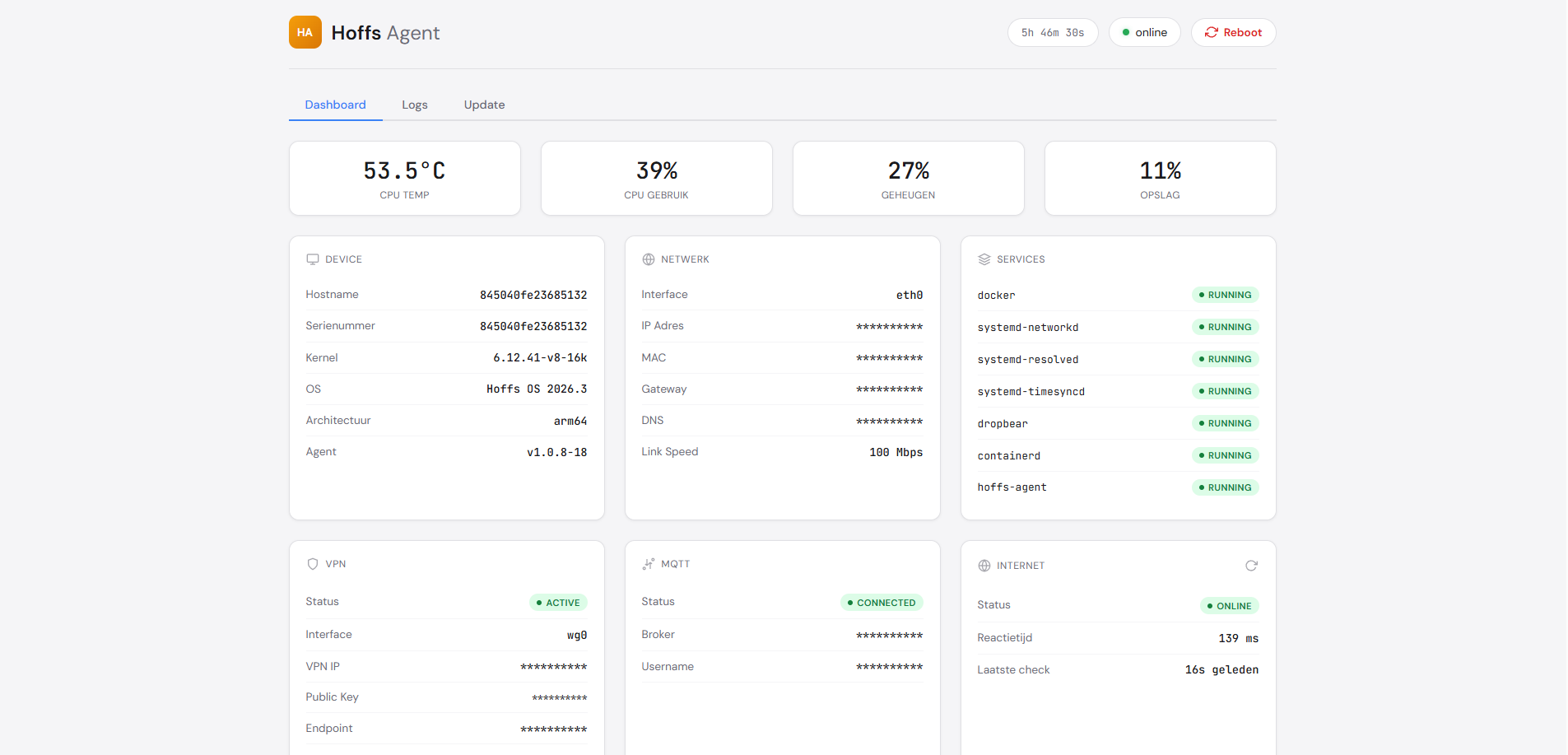Switch to the Update tab
1568x755 pixels.
(484, 105)
